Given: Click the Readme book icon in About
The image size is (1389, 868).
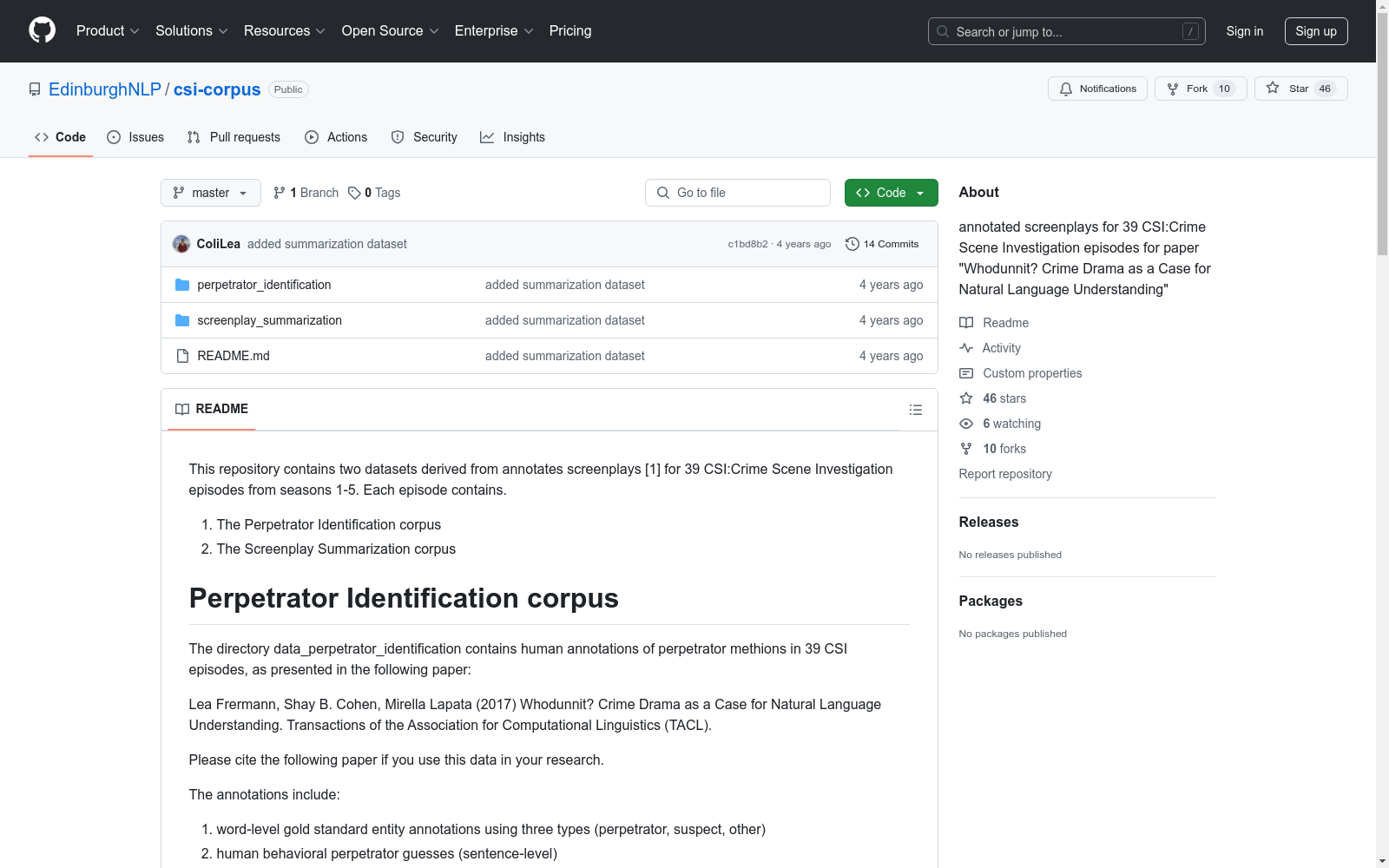Looking at the screenshot, I should point(966,323).
